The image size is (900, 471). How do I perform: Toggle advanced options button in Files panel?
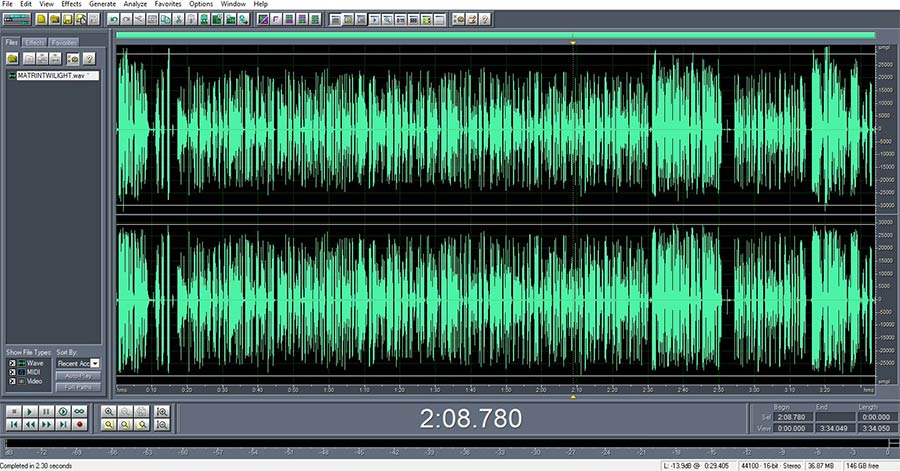coord(73,59)
